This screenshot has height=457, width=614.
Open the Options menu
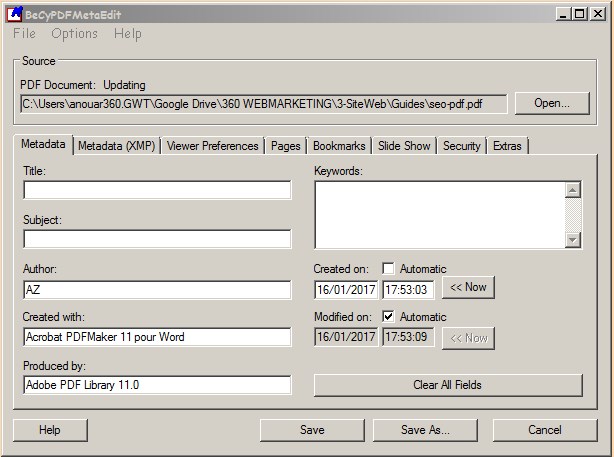(x=74, y=34)
